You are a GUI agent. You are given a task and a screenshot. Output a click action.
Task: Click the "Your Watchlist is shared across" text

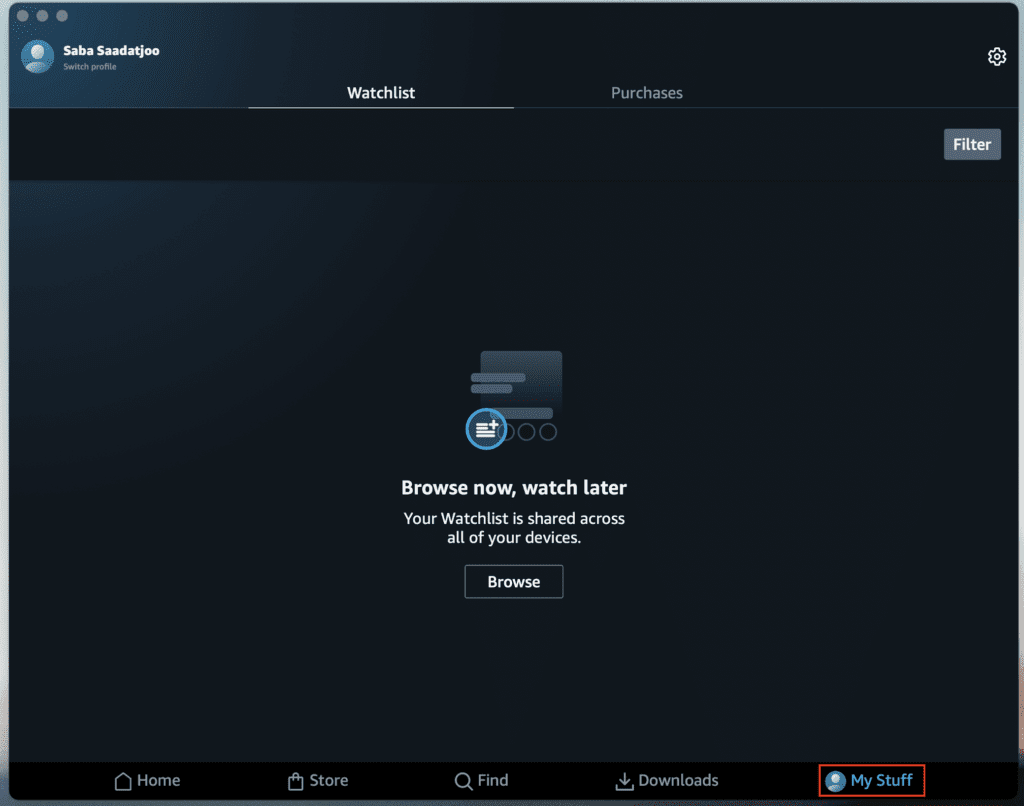514,519
